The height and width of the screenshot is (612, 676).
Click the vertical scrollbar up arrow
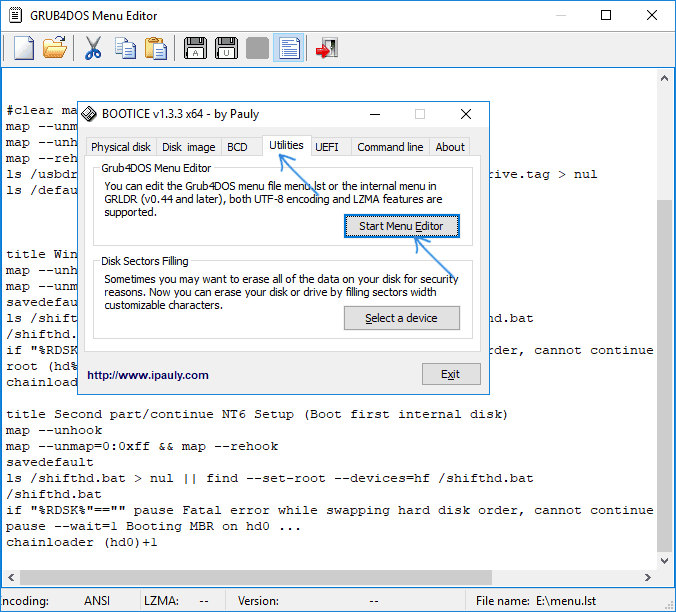point(664,78)
